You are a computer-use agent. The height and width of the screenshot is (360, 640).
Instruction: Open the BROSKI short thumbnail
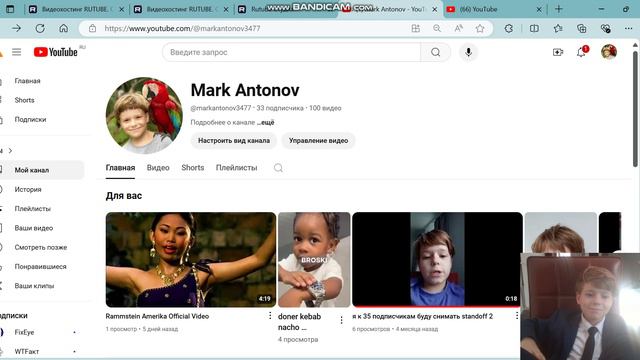coord(314,260)
